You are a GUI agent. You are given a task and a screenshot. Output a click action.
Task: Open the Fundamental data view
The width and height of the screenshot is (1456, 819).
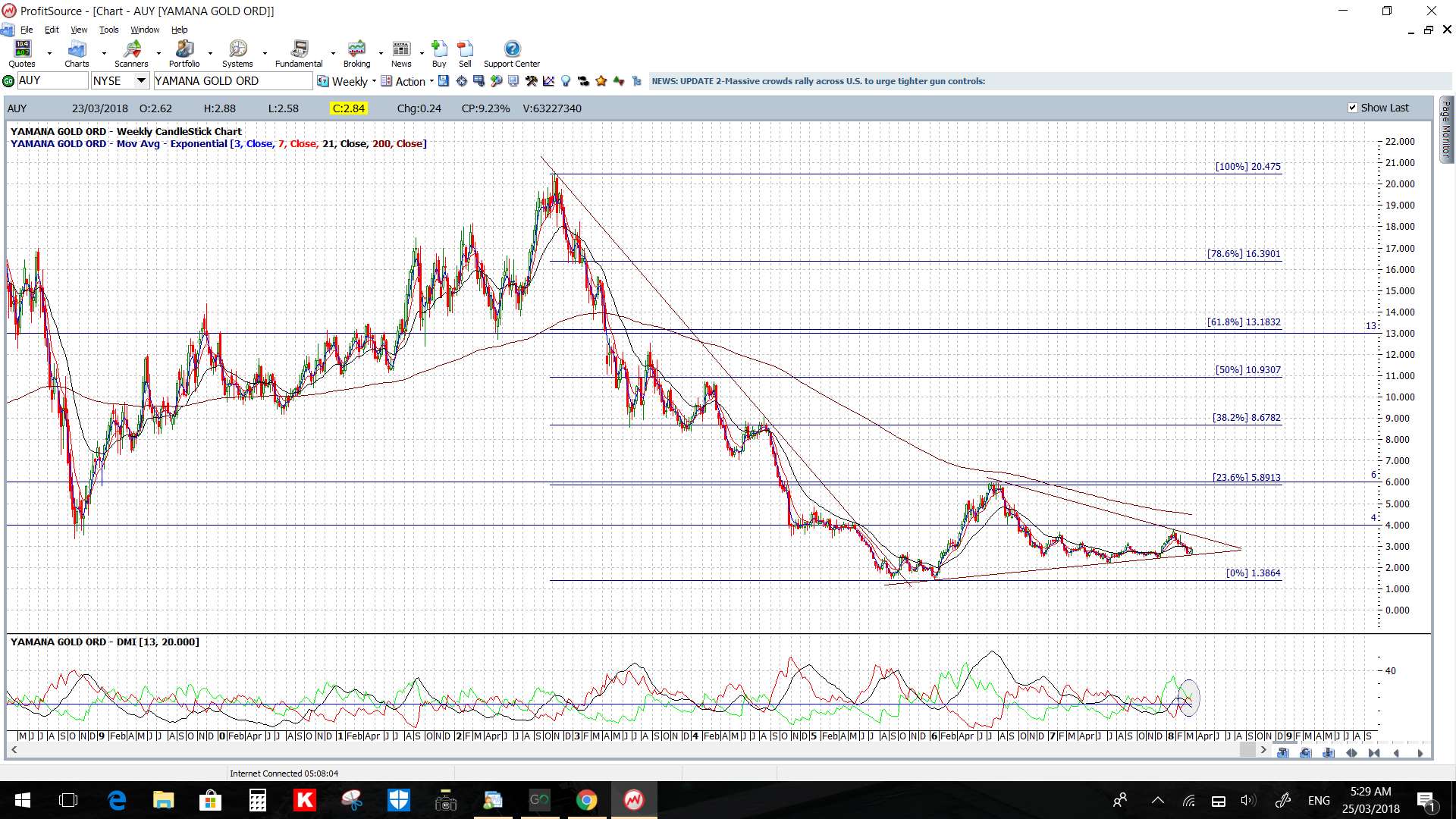click(299, 55)
